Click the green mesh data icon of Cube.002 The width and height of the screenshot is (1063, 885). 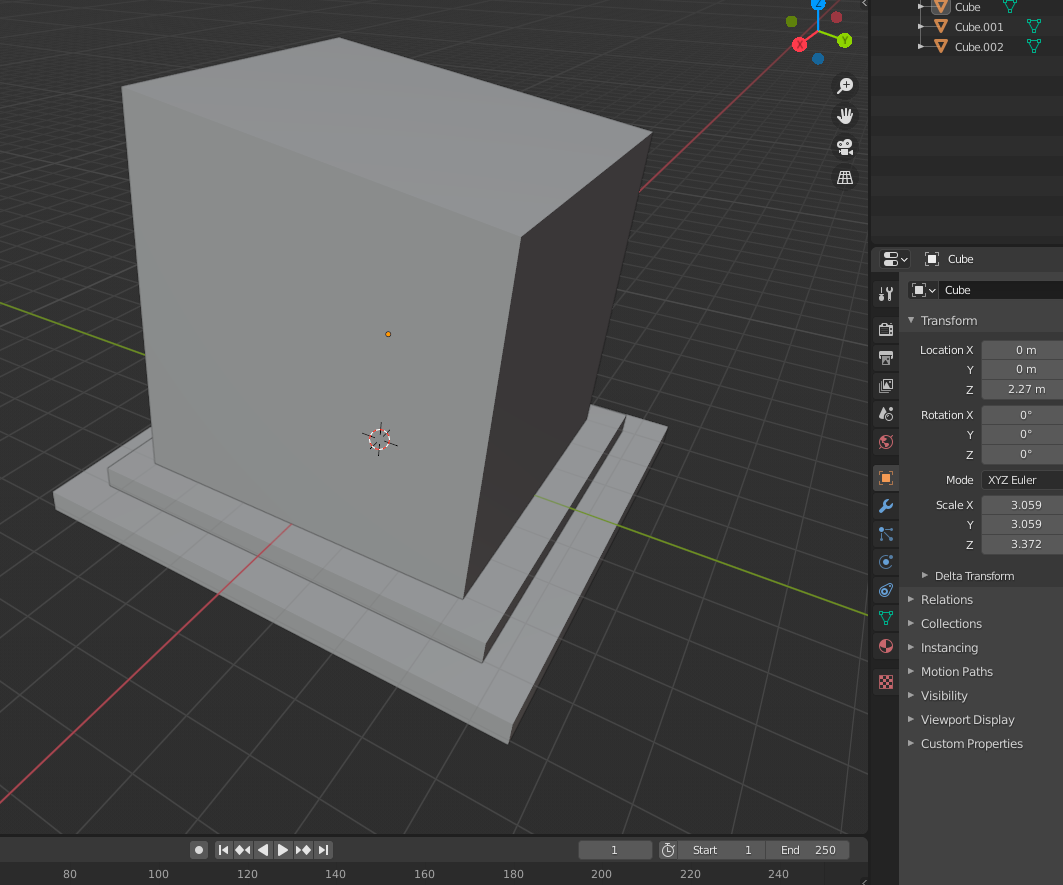pyautogui.click(x=1034, y=46)
